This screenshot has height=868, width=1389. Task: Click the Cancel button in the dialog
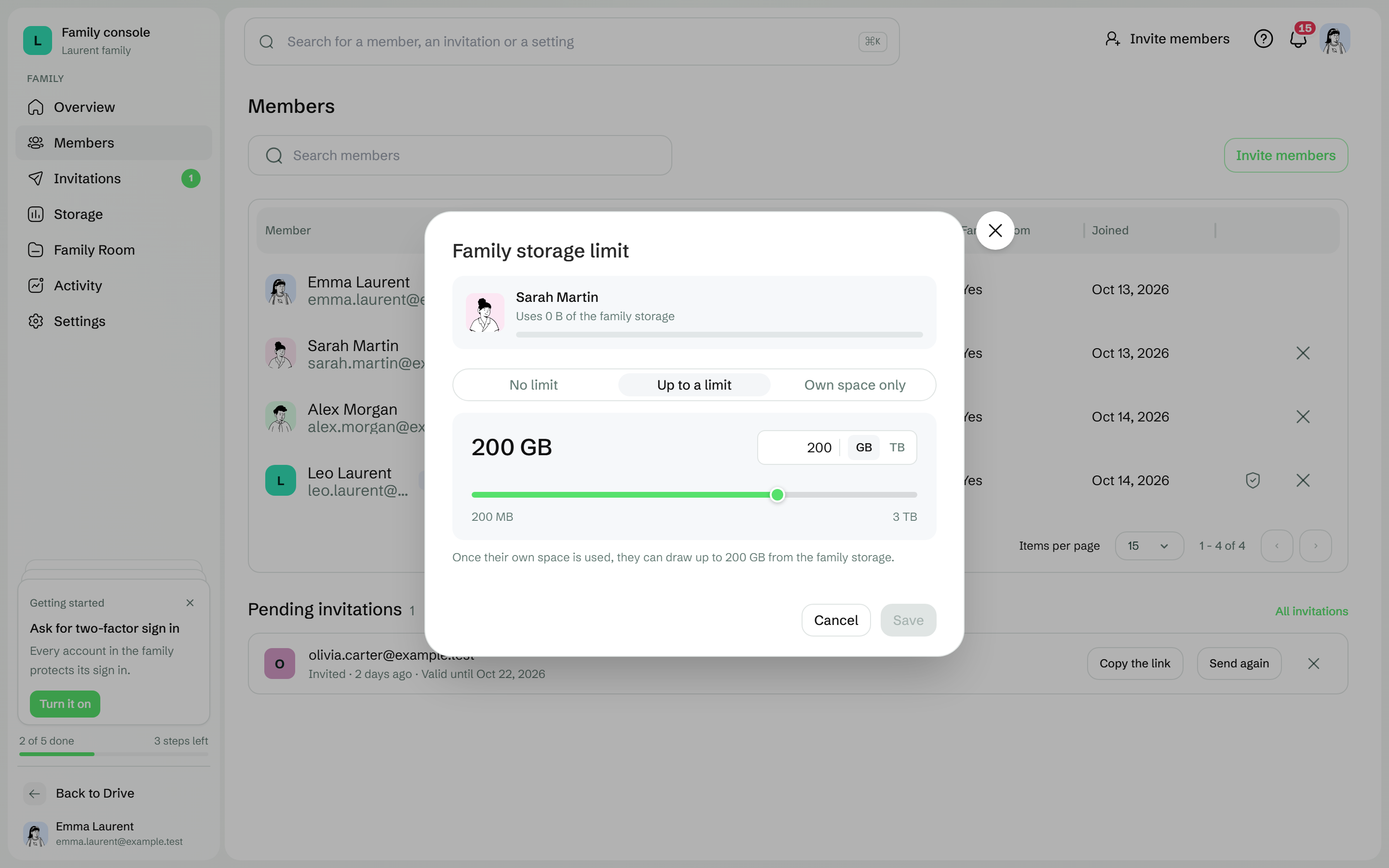click(836, 620)
